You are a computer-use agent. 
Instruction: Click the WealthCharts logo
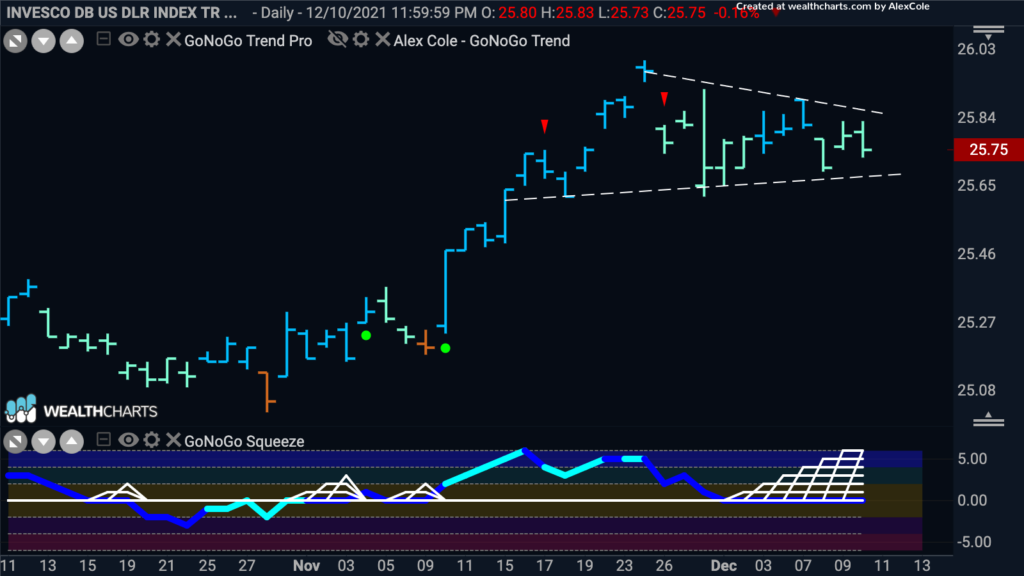82,409
